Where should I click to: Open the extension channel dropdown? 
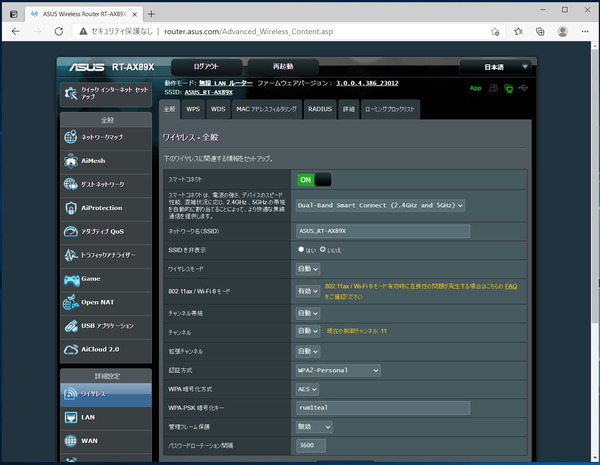[308, 351]
